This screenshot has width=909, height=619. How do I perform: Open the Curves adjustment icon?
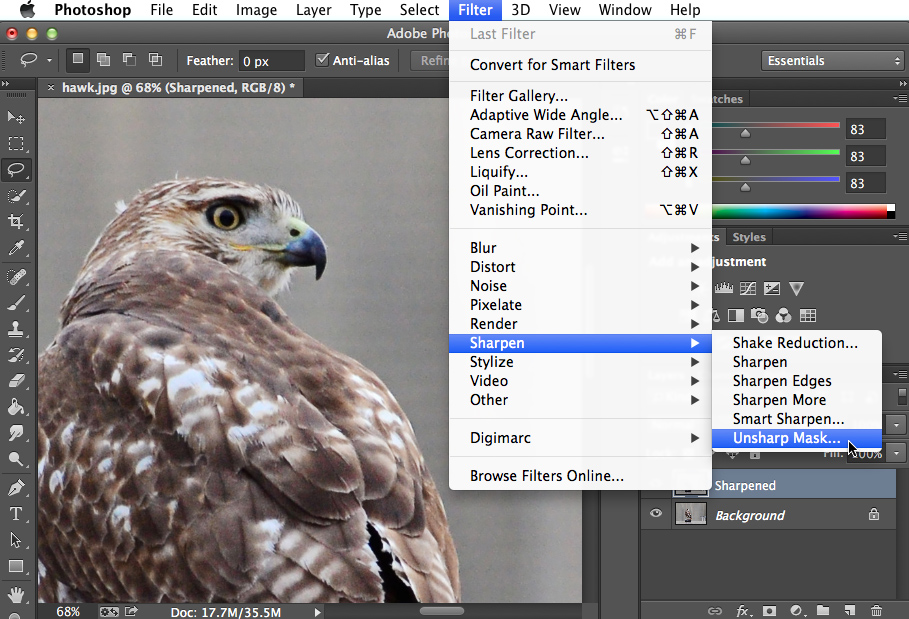pyautogui.click(x=748, y=288)
